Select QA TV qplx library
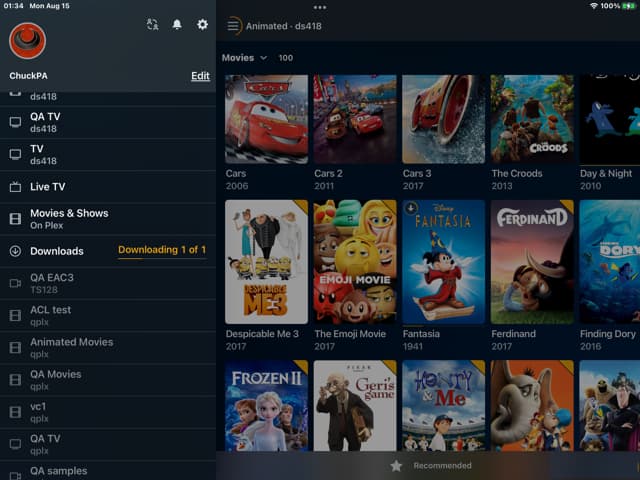This screenshot has height=480, width=640. point(108,444)
